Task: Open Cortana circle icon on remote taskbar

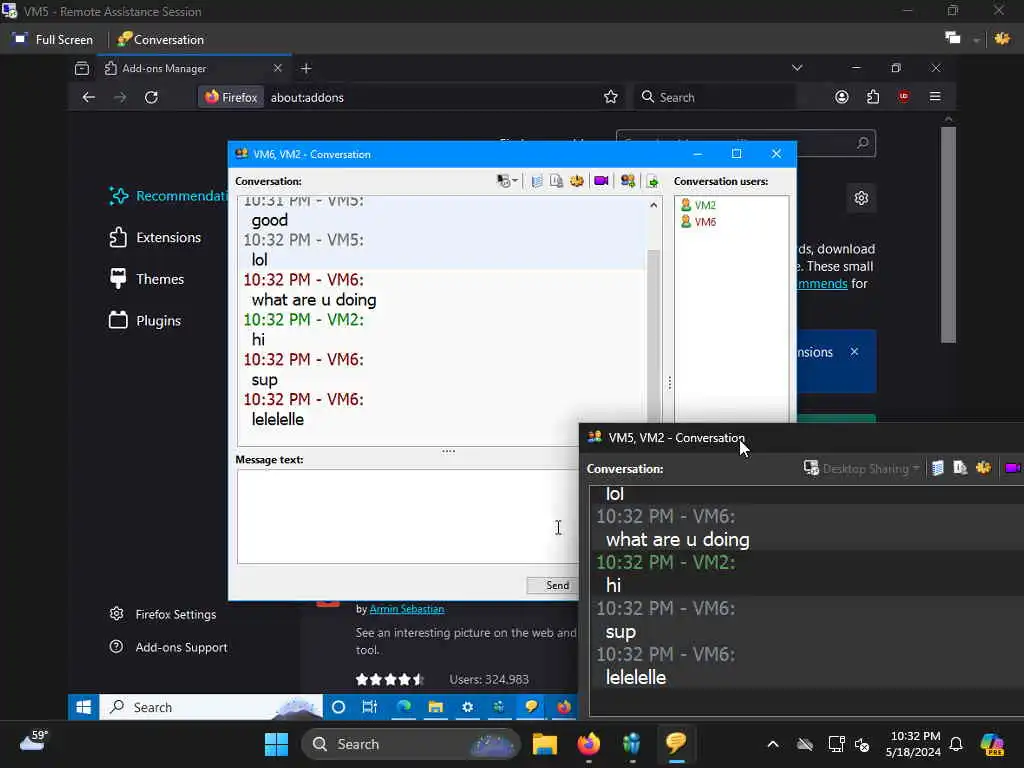Action: pyautogui.click(x=338, y=707)
